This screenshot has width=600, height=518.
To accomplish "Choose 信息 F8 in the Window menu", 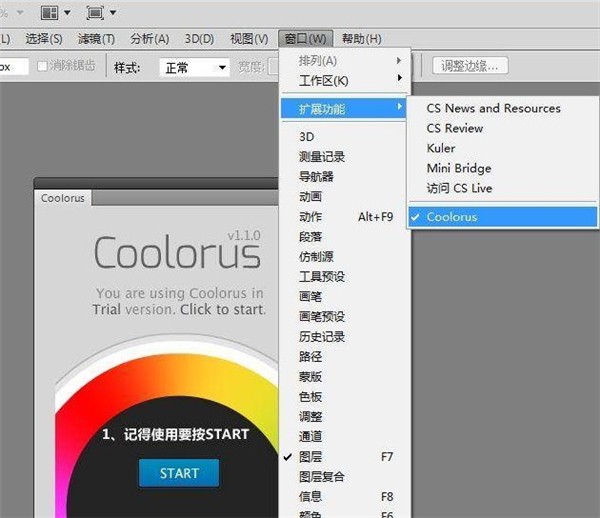I will (346, 496).
